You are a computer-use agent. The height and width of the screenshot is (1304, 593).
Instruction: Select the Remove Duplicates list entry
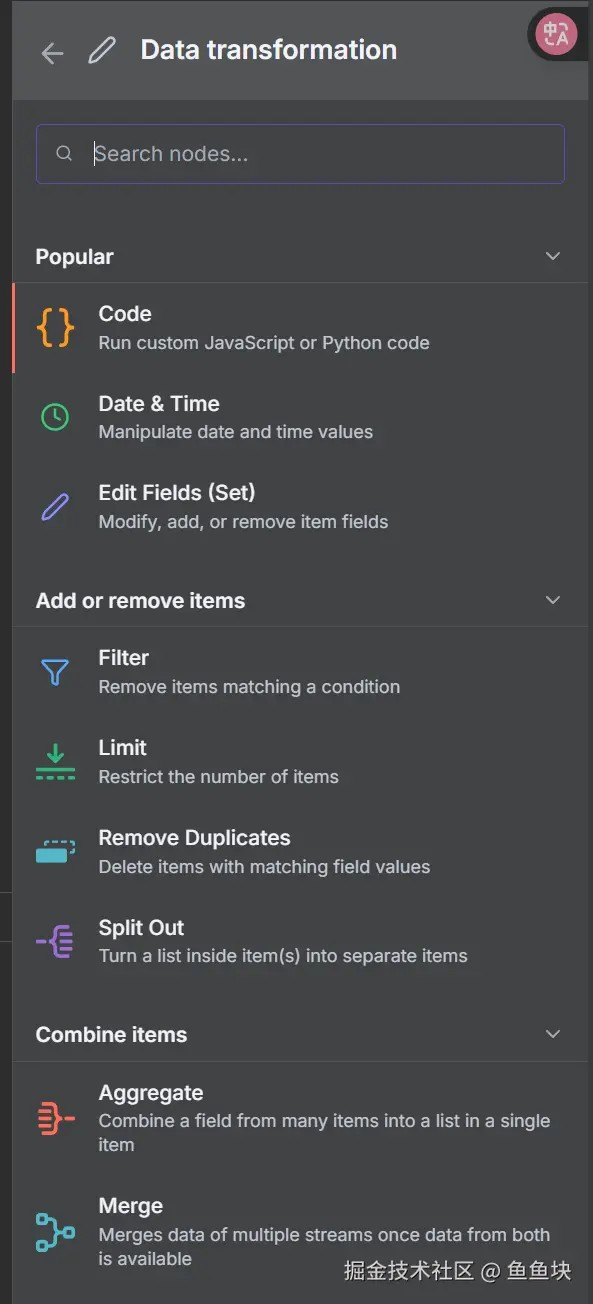pos(303,852)
